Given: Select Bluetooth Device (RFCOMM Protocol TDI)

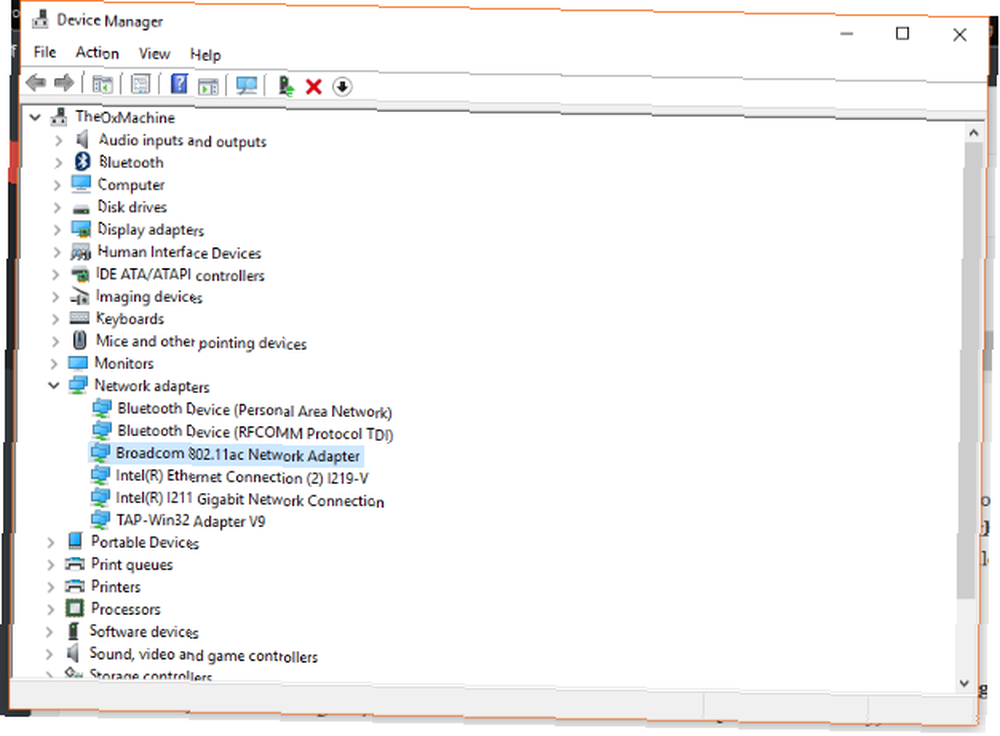Looking at the screenshot, I should pyautogui.click(x=255, y=432).
